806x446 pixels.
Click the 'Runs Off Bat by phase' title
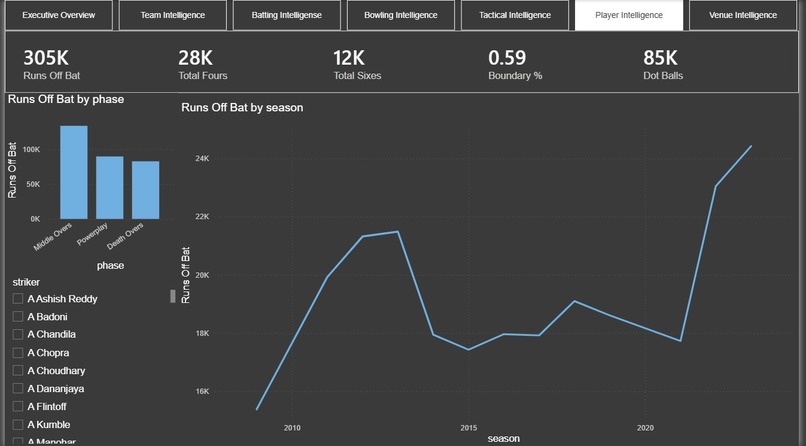[x=66, y=99]
